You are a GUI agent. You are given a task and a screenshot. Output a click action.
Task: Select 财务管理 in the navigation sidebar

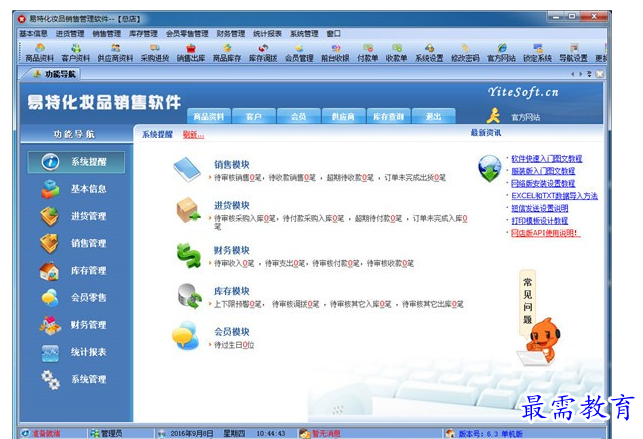(x=76, y=325)
